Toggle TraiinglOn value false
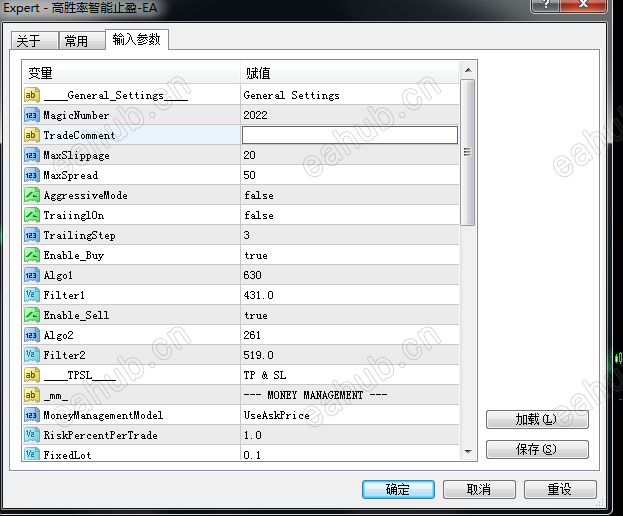This screenshot has height=516, width=623. [350, 215]
